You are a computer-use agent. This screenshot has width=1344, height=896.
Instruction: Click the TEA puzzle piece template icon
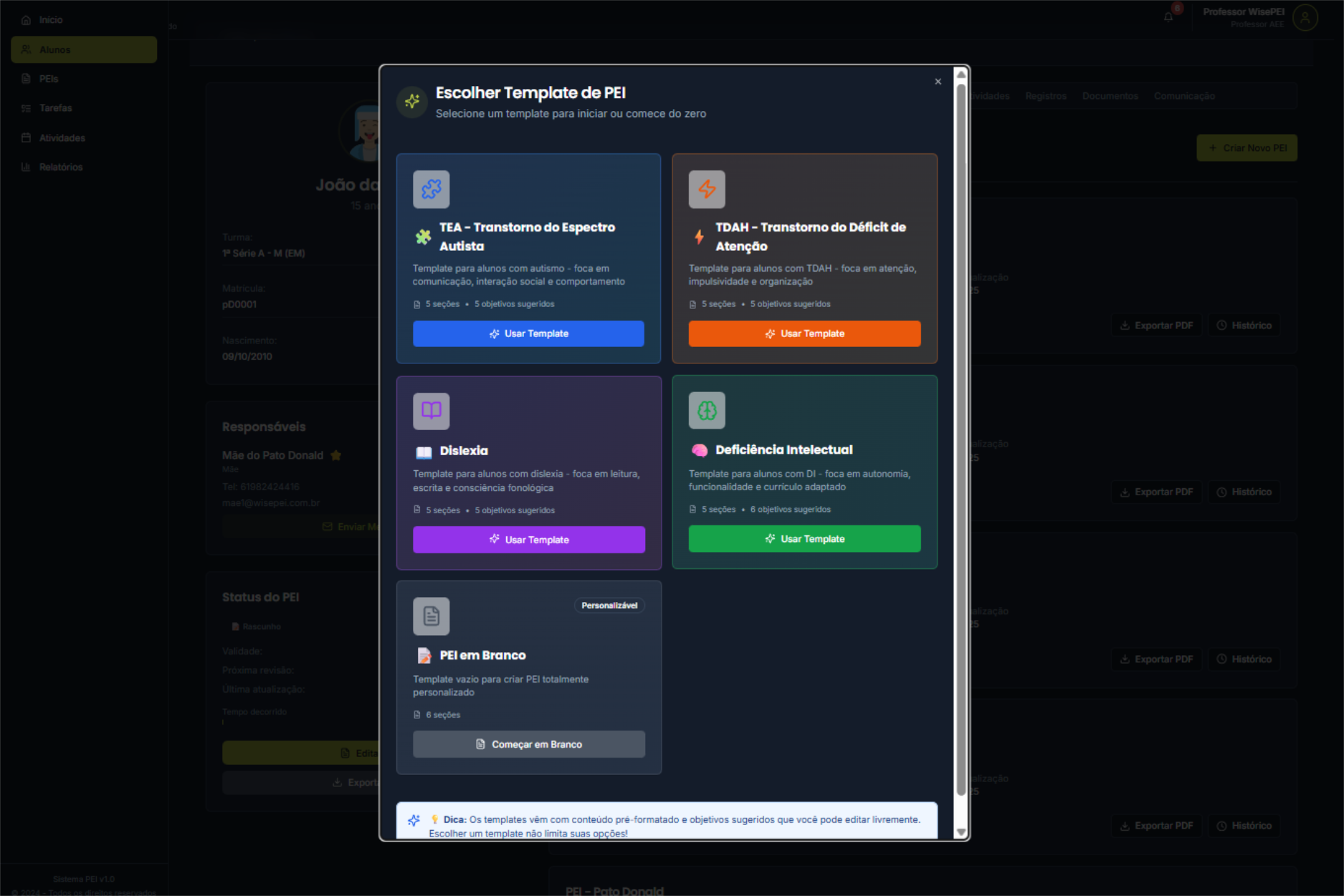click(x=431, y=189)
